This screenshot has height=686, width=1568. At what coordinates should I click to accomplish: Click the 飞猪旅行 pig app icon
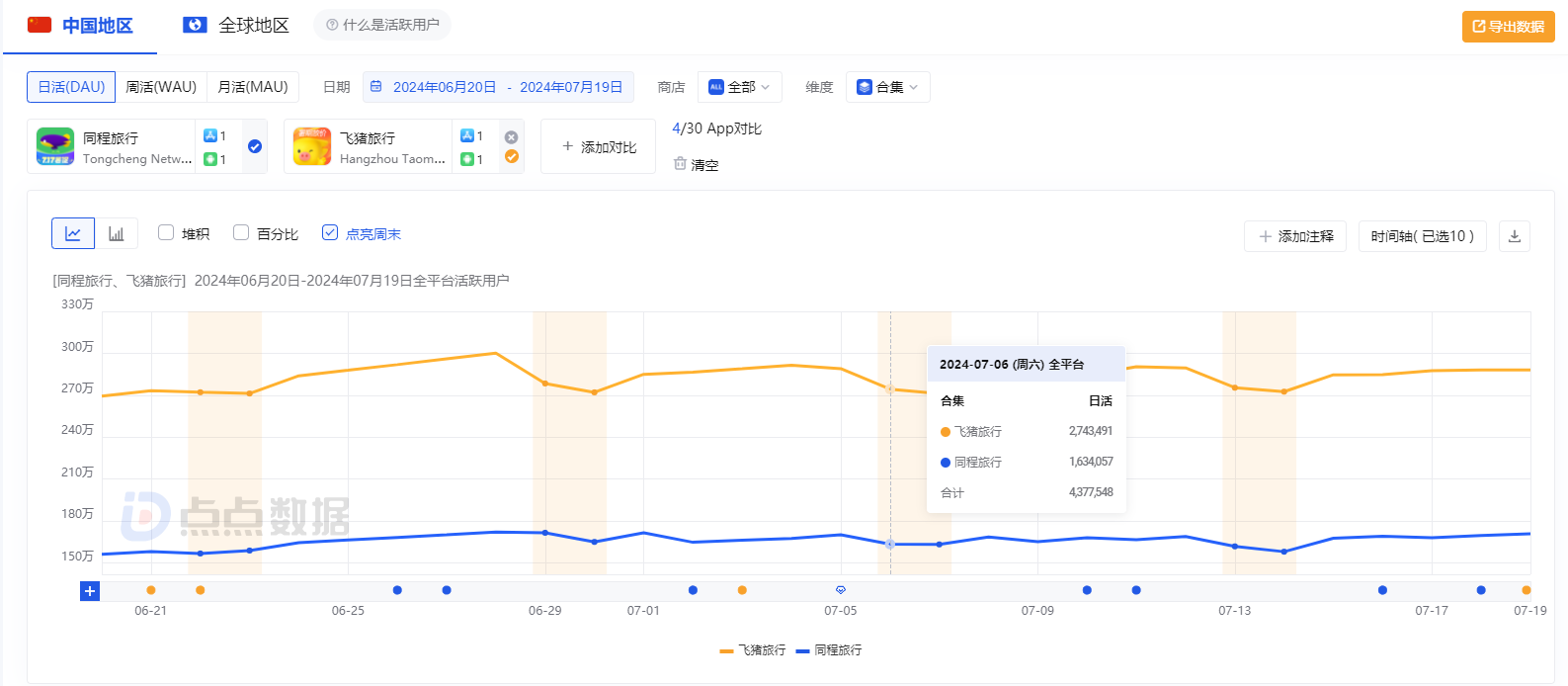coord(312,146)
